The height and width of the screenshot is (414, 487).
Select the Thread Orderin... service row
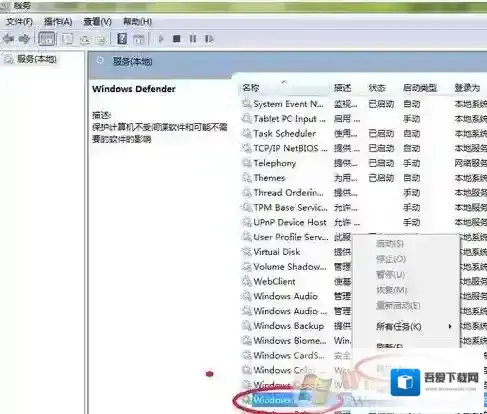point(364,193)
